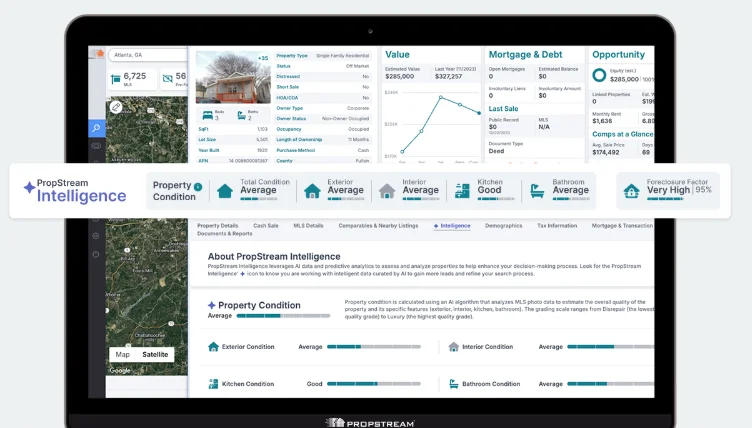Open the search tool in sidebar

tap(96, 128)
